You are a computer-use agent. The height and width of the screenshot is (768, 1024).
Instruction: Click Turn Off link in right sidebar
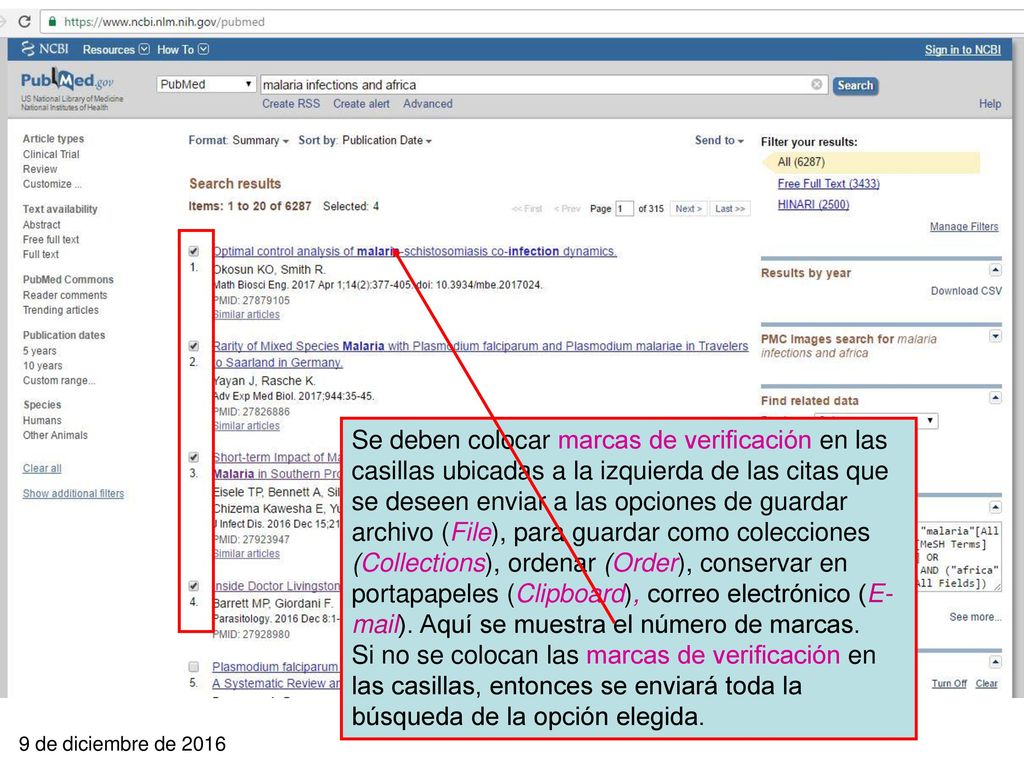(x=949, y=684)
